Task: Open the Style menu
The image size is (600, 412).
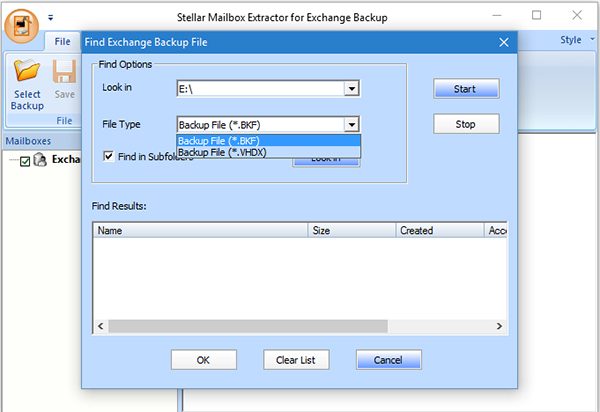Action: pos(577,40)
